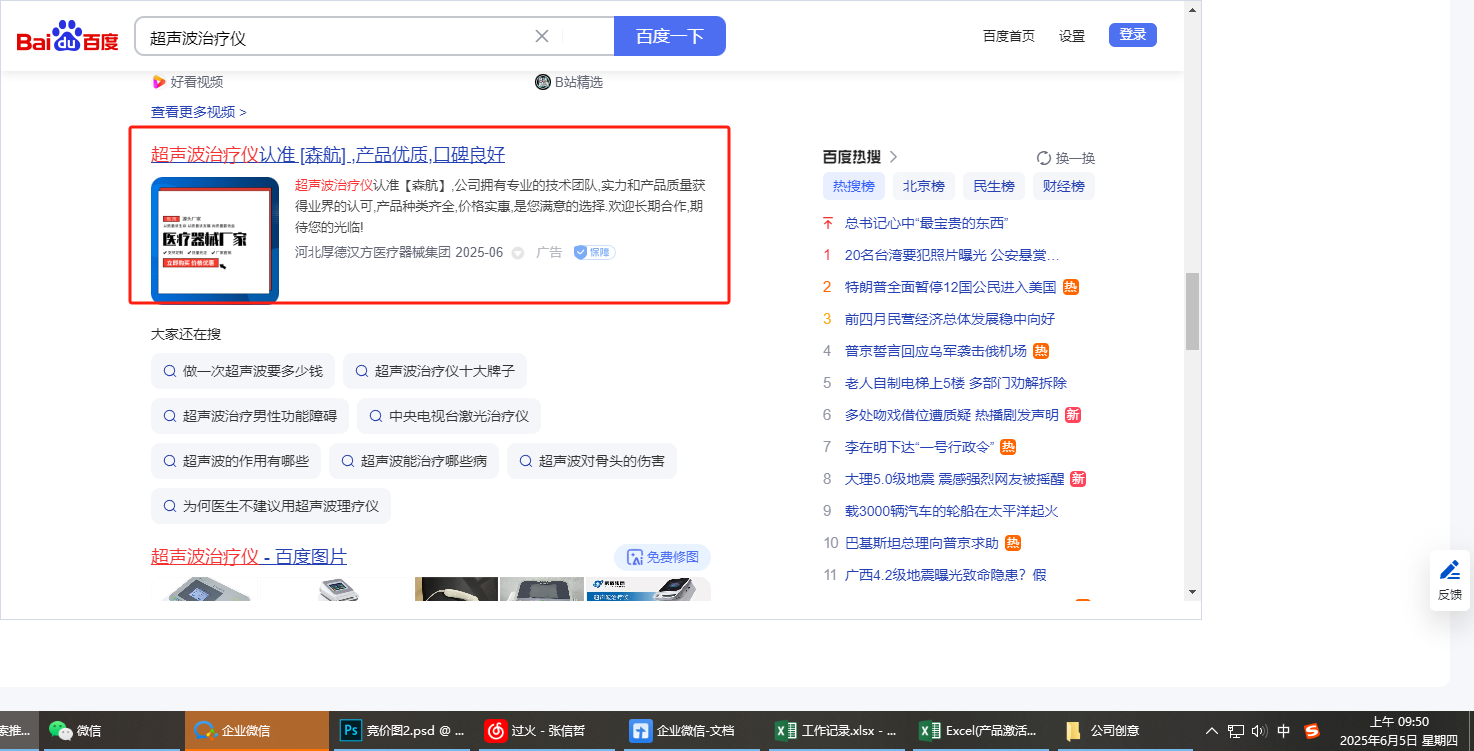Search 超声波治疗男性功能障碍 suggestion
The width and height of the screenshot is (1474, 751).
tap(250, 416)
